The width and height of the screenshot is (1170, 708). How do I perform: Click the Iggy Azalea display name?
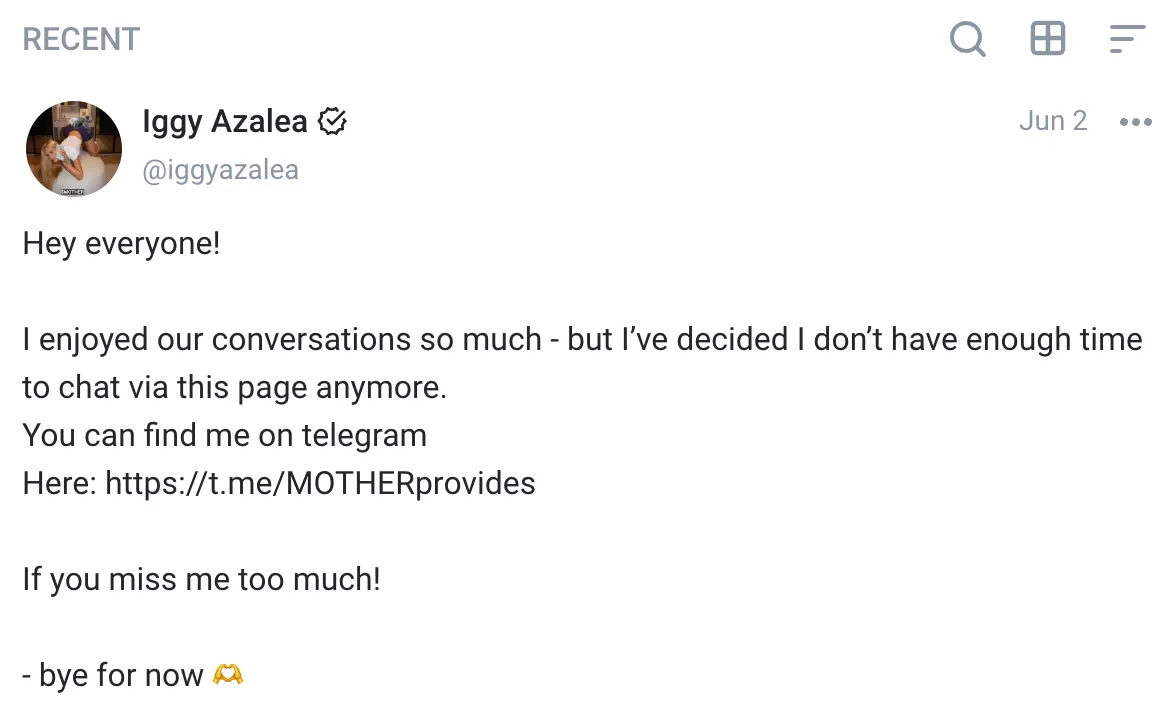[224, 120]
